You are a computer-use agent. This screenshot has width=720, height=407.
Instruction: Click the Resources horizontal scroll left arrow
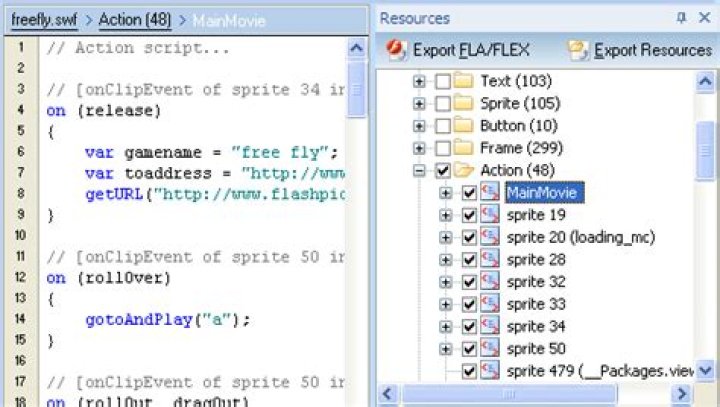pyautogui.click(x=388, y=394)
